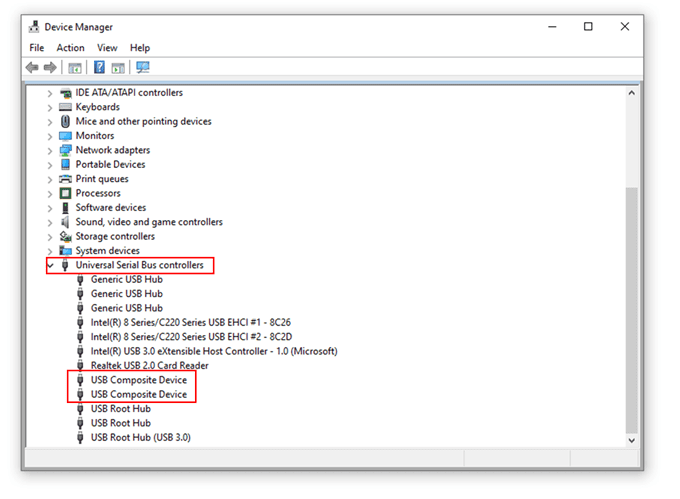Click the Show/Hide console tree toolbar icon
This screenshot has width=680, height=499.
click(x=74, y=67)
